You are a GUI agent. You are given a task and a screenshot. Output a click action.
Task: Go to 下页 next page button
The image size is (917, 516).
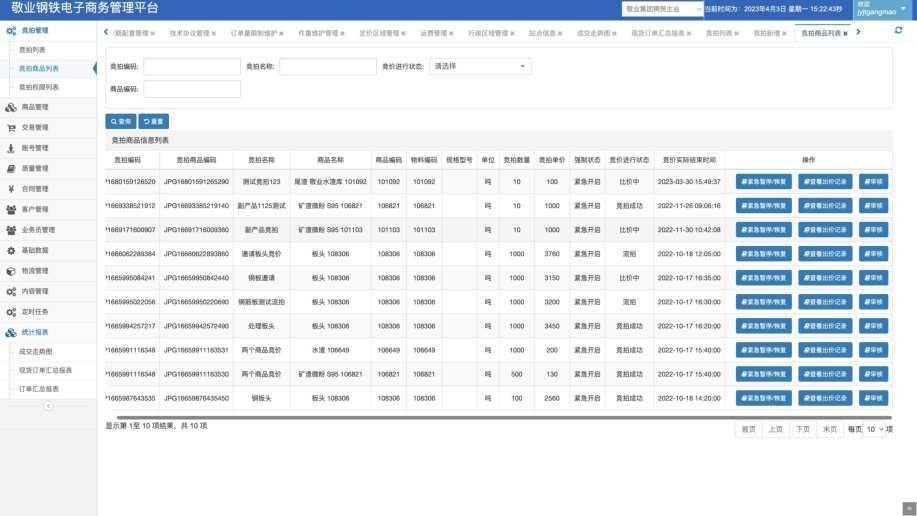802,429
